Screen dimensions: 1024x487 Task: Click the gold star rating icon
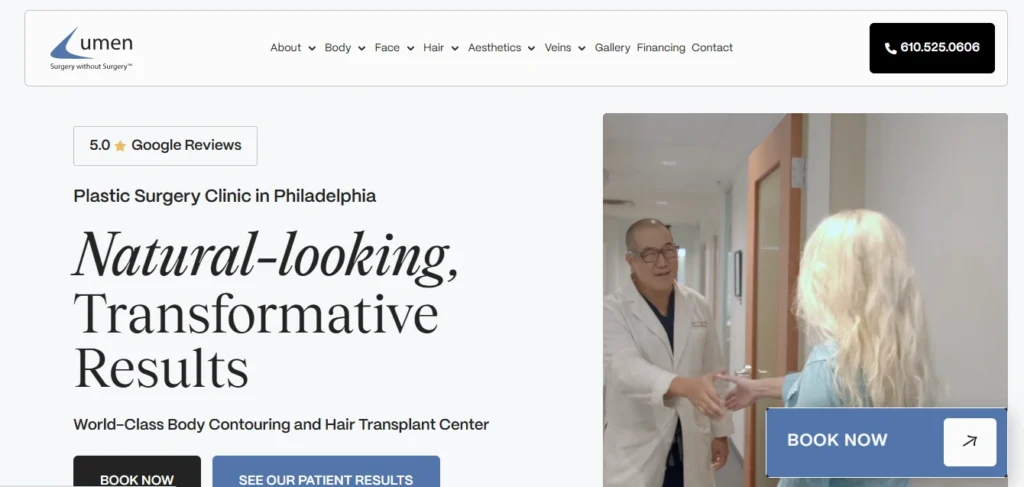point(120,146)
